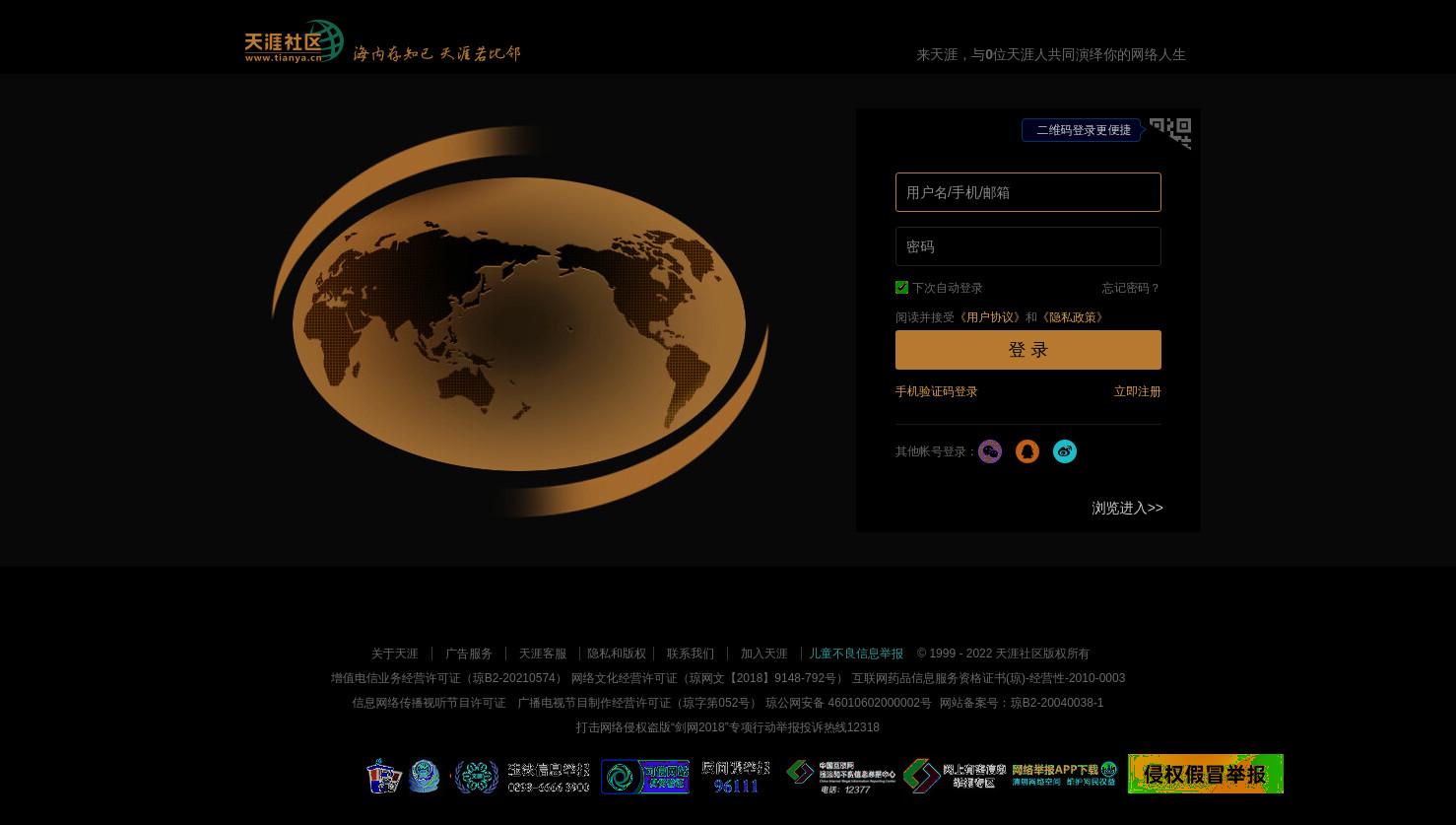Screen dimensions: 1456x825
Task: Log in with WeChat icon
Action: tap(990, 451)
